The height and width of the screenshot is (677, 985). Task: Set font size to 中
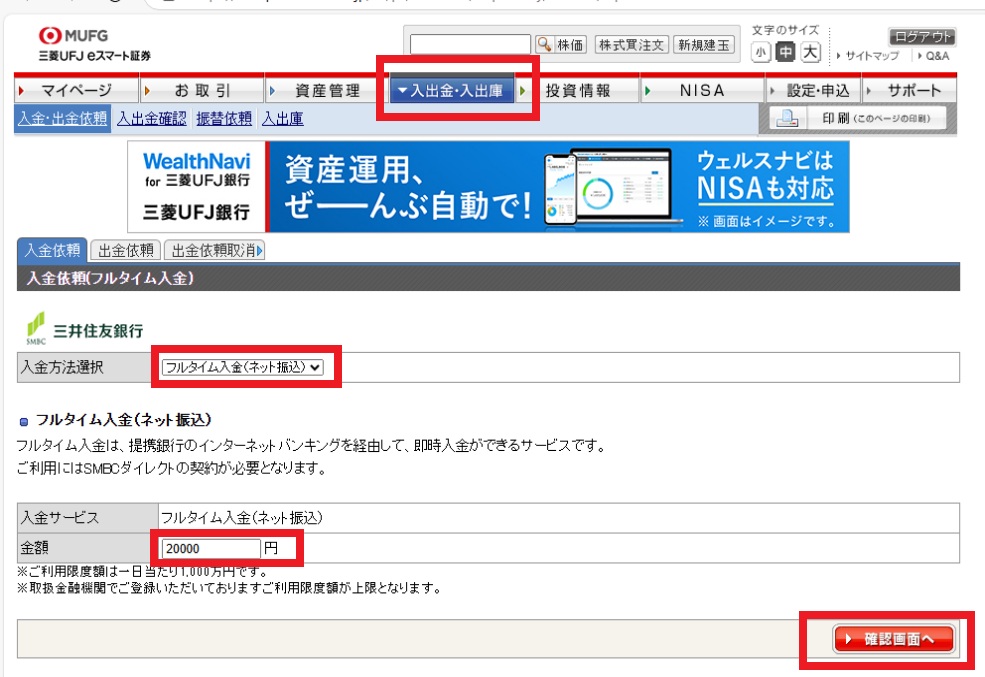785,52
